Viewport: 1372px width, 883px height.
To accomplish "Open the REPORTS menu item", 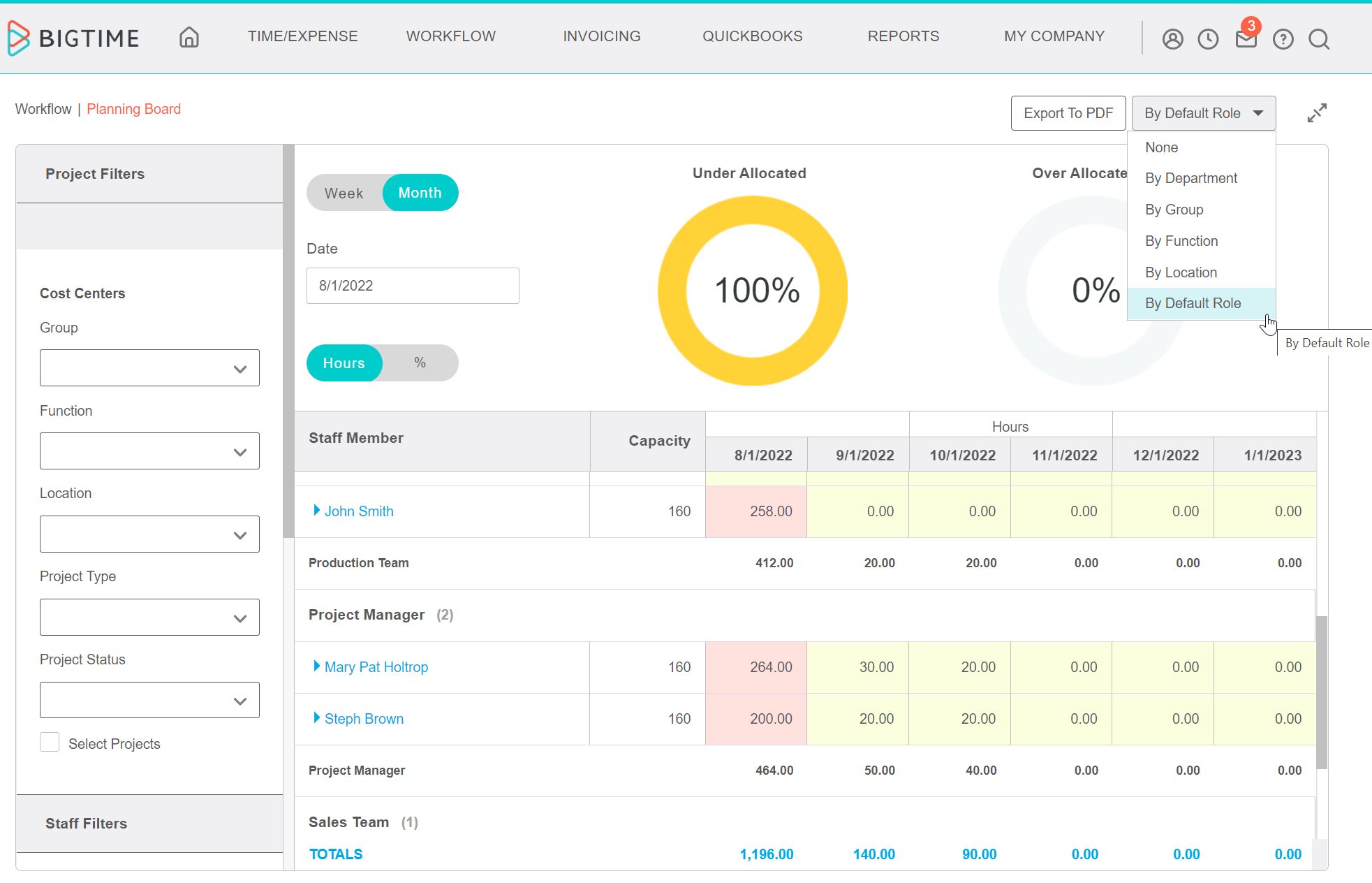I will pyautogui.click(x=903, y=36).
